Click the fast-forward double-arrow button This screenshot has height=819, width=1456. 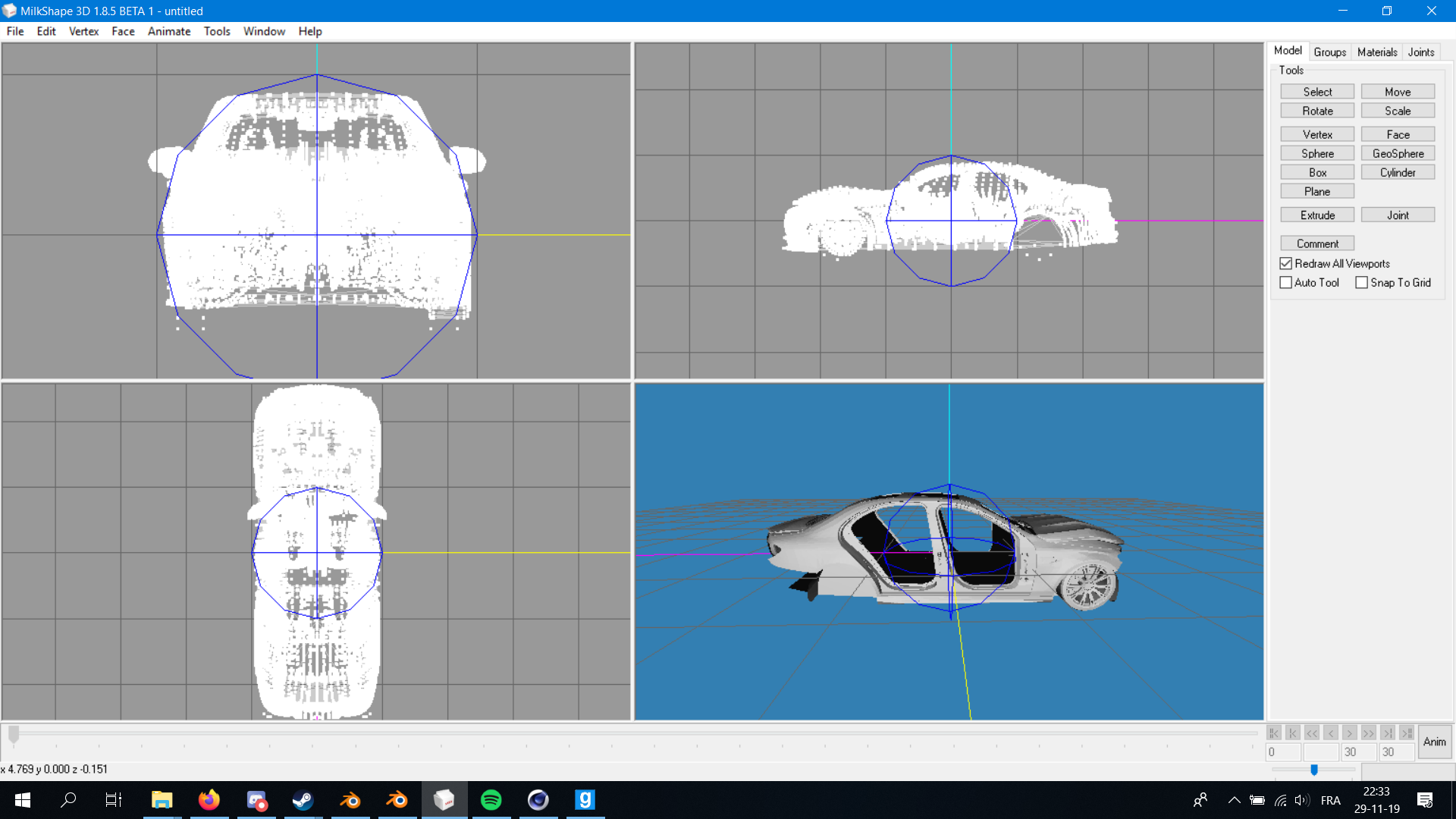point(1369,733)
